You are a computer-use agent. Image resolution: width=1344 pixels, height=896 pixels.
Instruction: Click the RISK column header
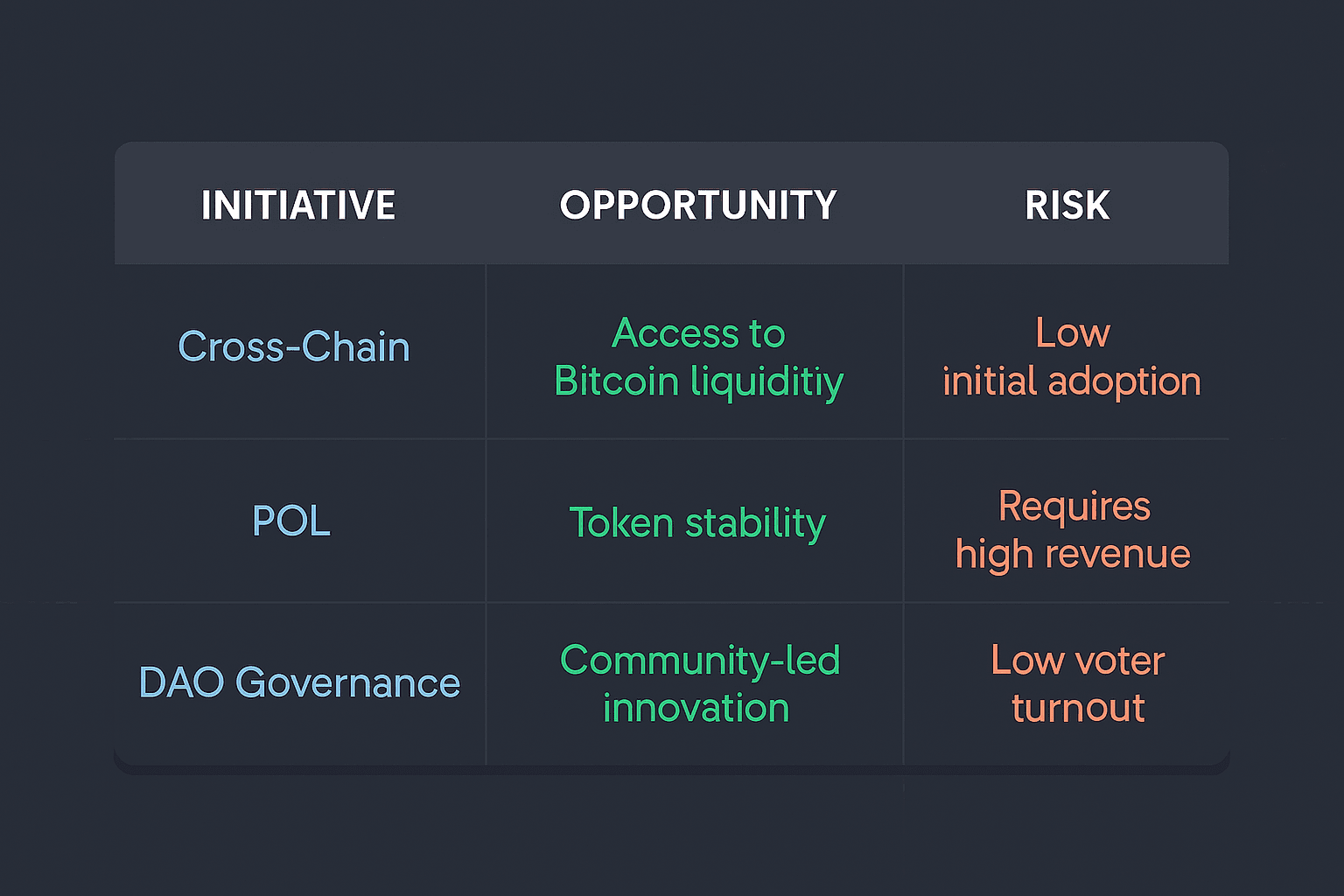tap(1067, 206)
